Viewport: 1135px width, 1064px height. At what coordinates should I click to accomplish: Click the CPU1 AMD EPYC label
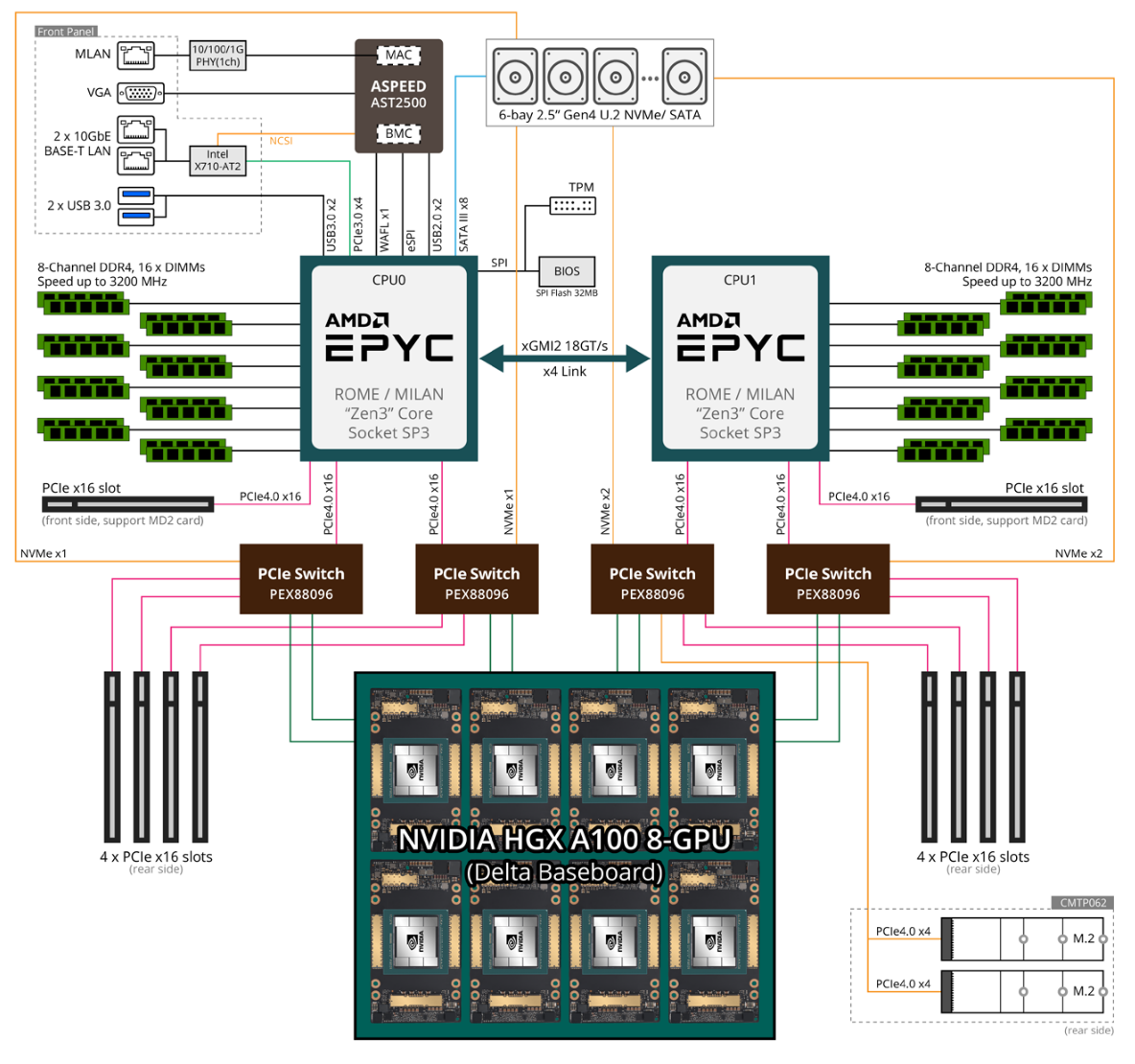[740, 278]
